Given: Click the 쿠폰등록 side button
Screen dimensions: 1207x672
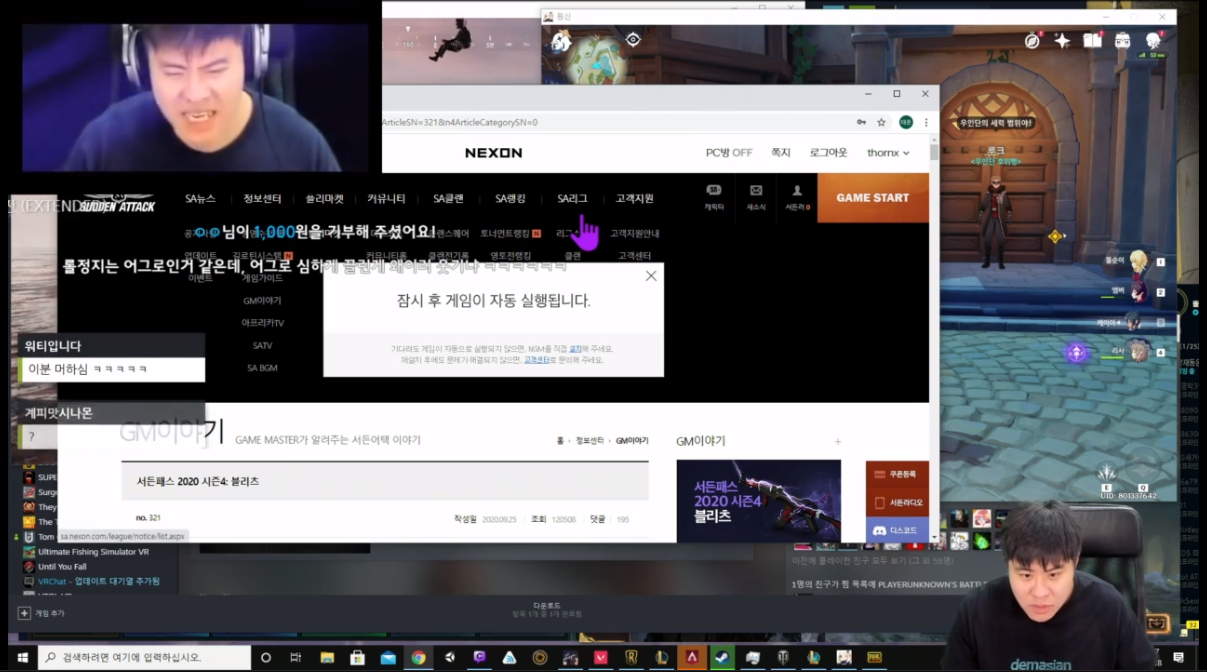Looking at the screenshot, I should tap(897, 475).
